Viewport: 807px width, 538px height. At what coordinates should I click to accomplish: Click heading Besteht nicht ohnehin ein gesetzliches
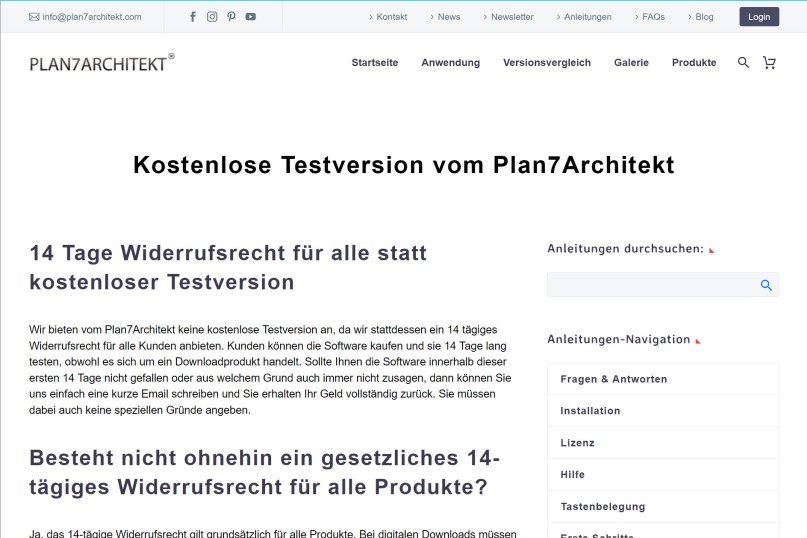click(264, 472)
